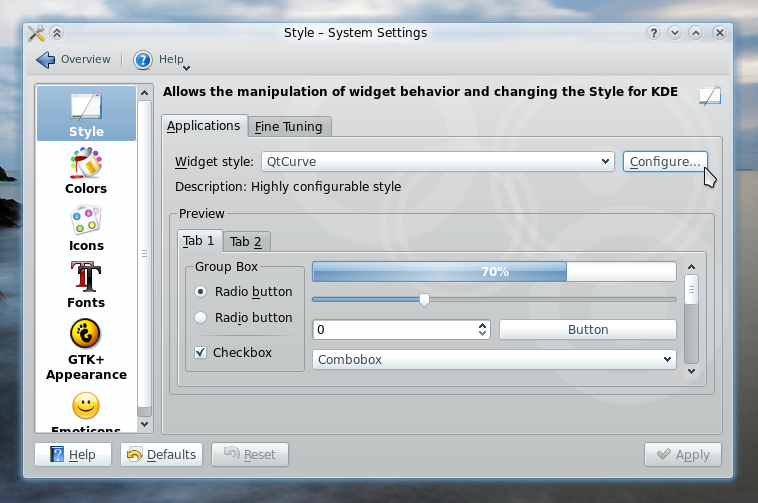758x503 pixels.
Task: Click the preview scrollbar down arrow
Action: [691, 371]
